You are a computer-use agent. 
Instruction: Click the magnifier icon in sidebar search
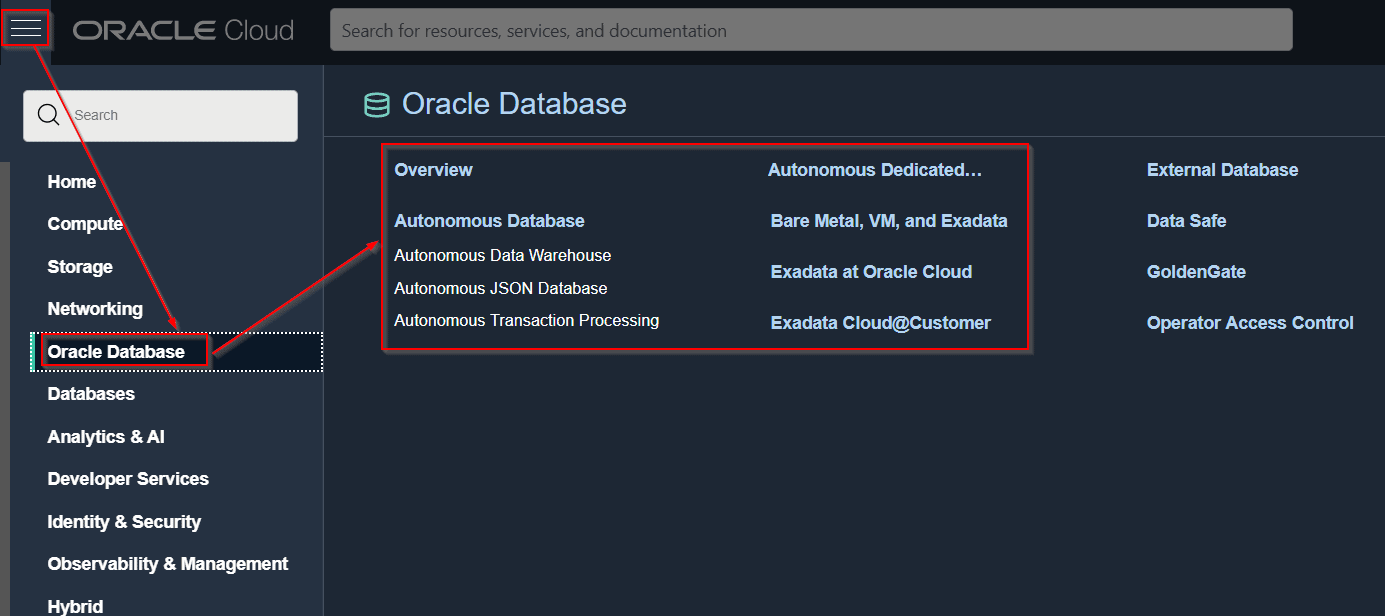(x=48, y=115)
